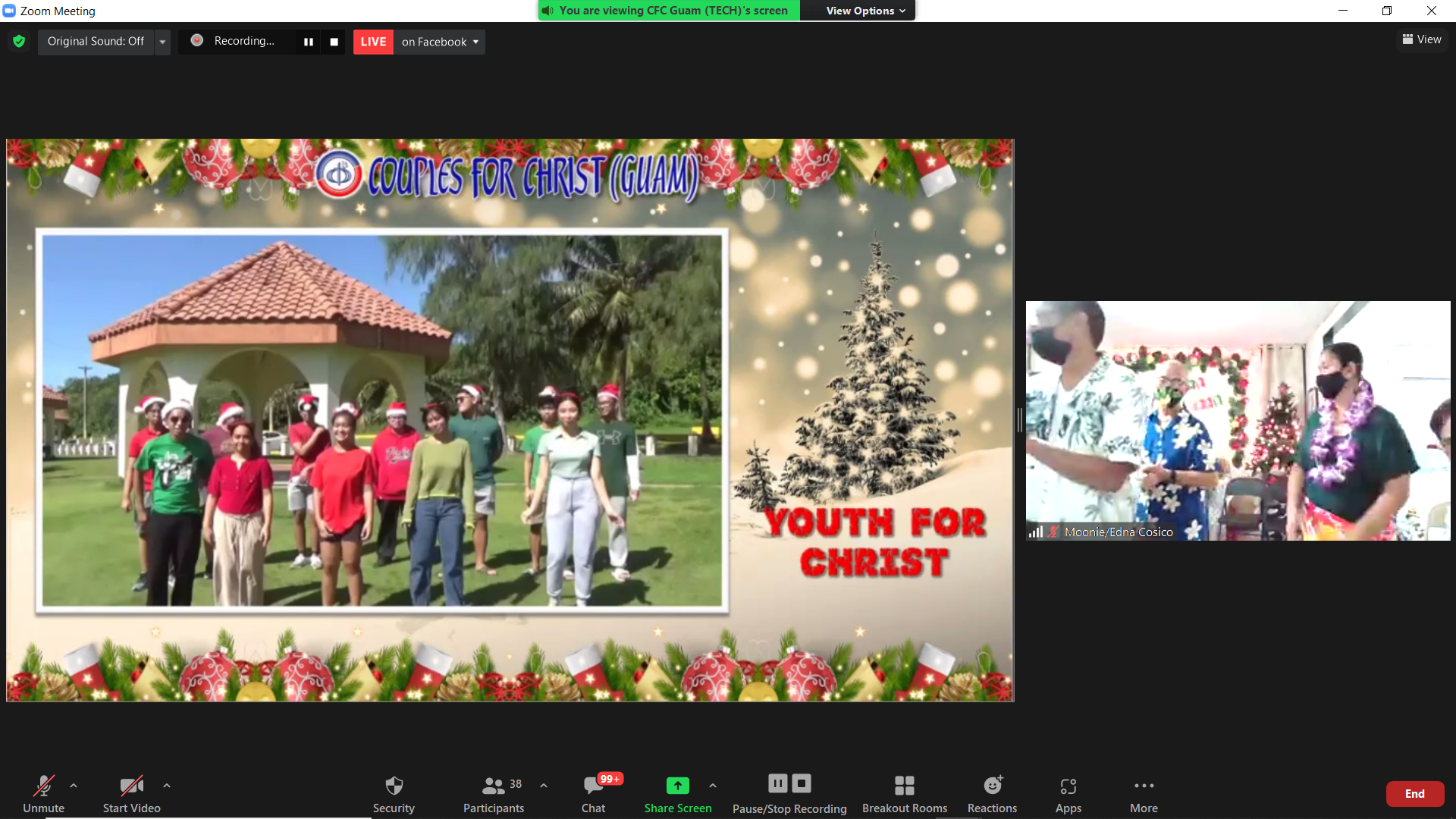Click the 99+ chat notification badge

coord(610,779)
